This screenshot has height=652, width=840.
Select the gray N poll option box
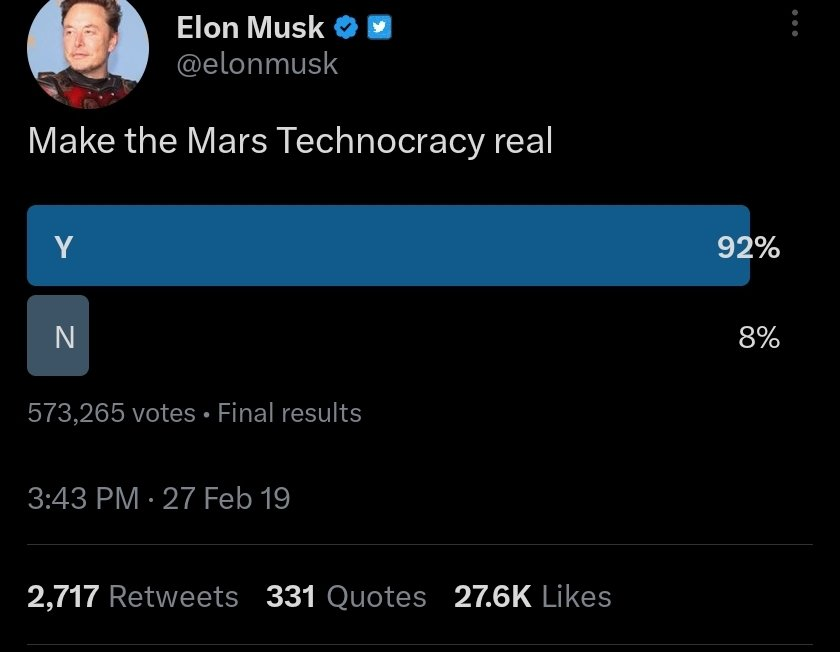58,336
